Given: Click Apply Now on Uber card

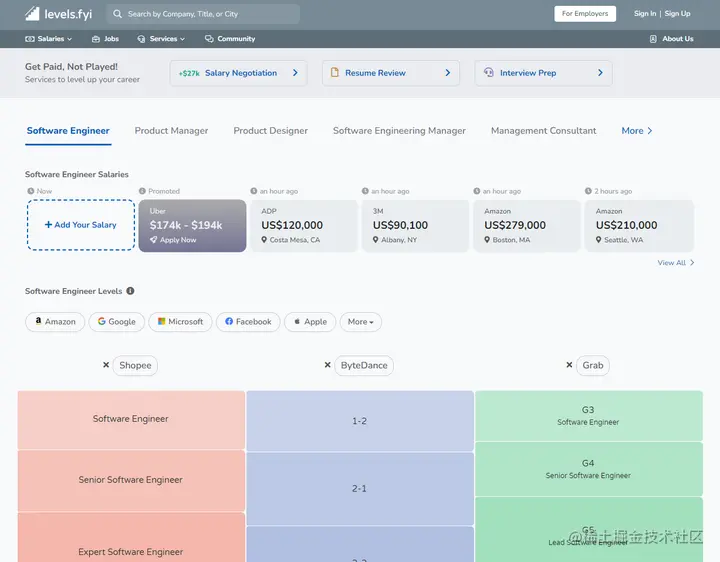Looking at the screenshot, I should point(173,240).
